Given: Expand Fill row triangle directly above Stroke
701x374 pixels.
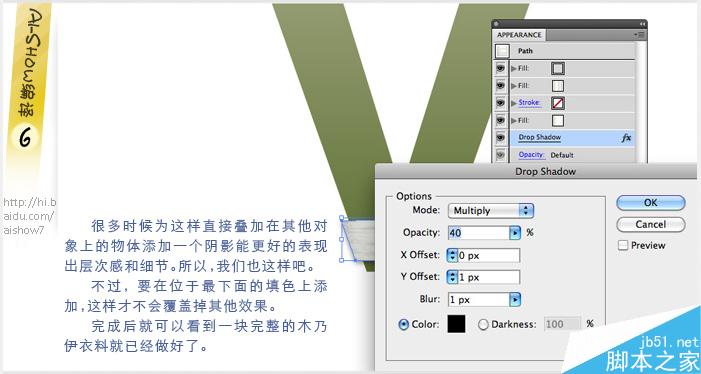Looking at the screenshot, I should [x=514, y=86].
